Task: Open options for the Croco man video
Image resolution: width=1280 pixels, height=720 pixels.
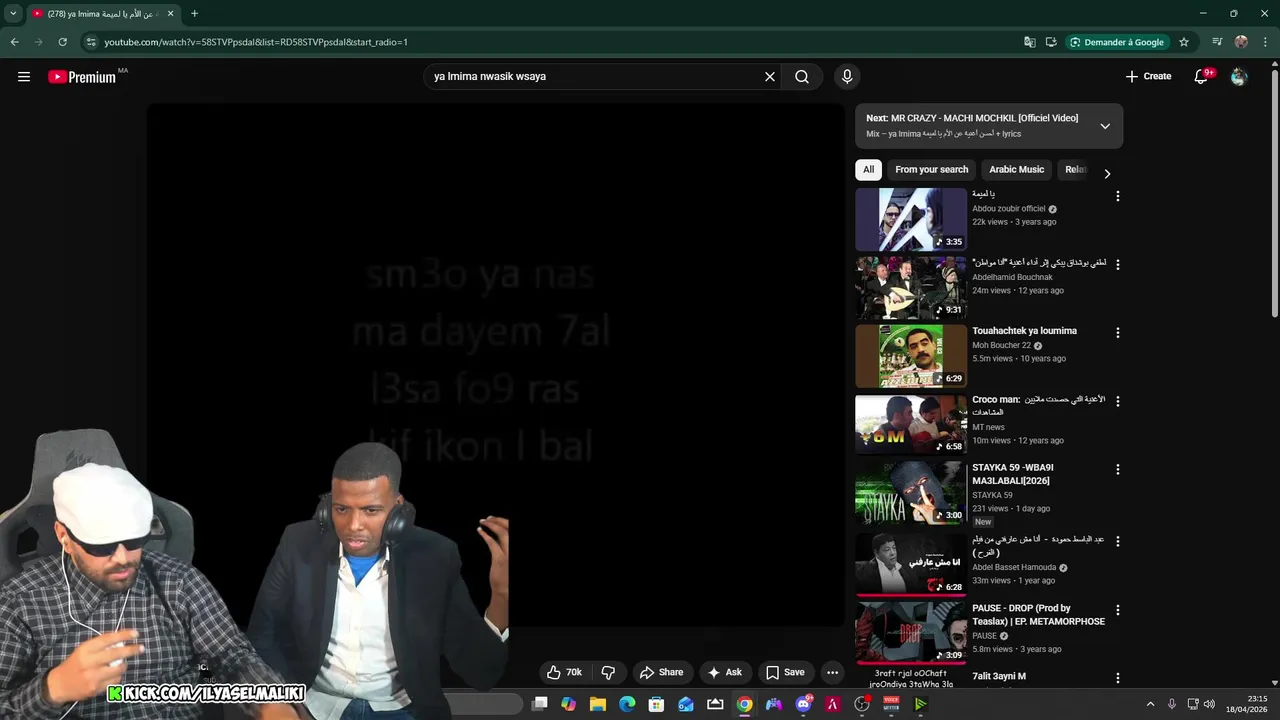Action: 1118,401
